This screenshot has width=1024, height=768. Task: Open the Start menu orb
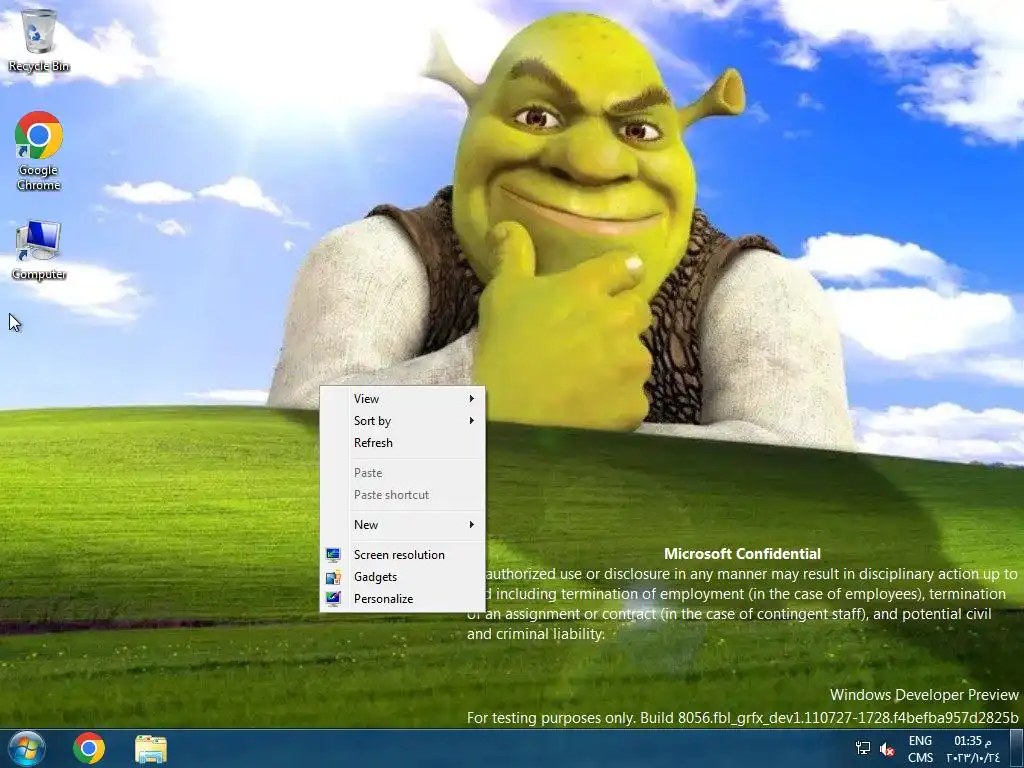pos(27,748)
